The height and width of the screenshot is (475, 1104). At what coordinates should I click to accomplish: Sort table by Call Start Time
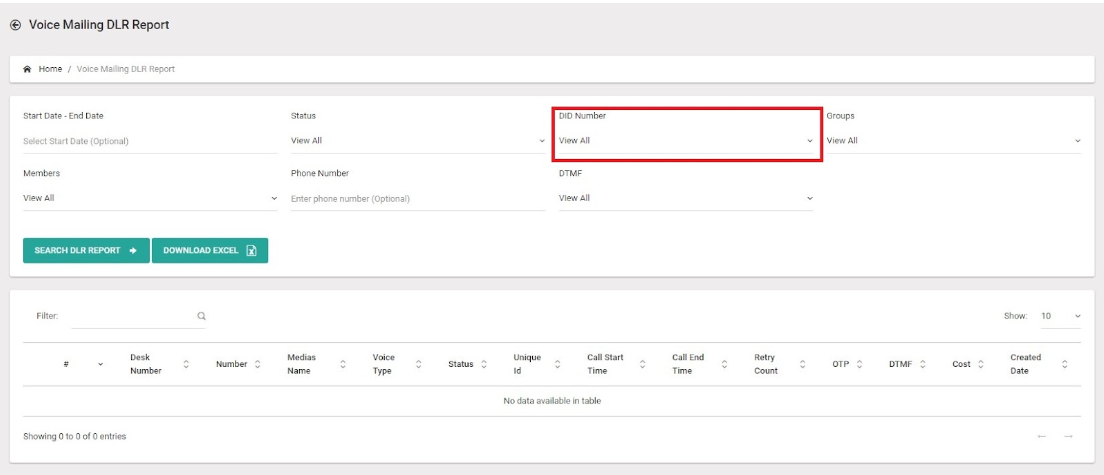click(x=616, y=364)
